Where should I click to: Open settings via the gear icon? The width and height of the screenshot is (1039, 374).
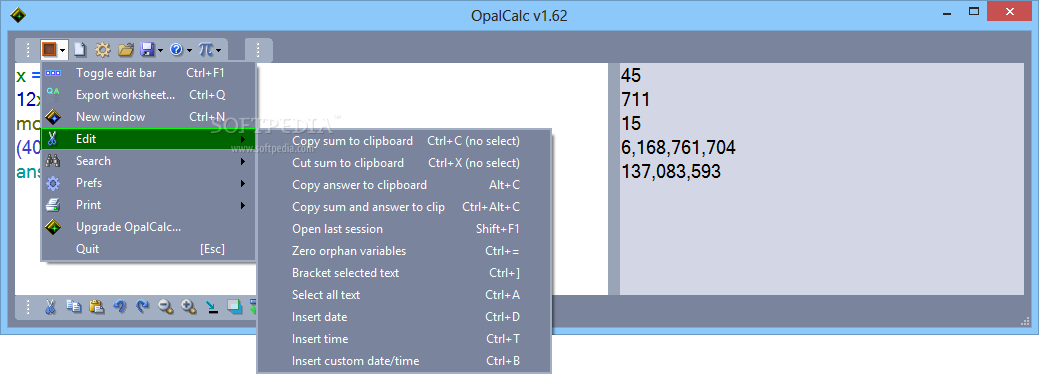coord(102,49)
